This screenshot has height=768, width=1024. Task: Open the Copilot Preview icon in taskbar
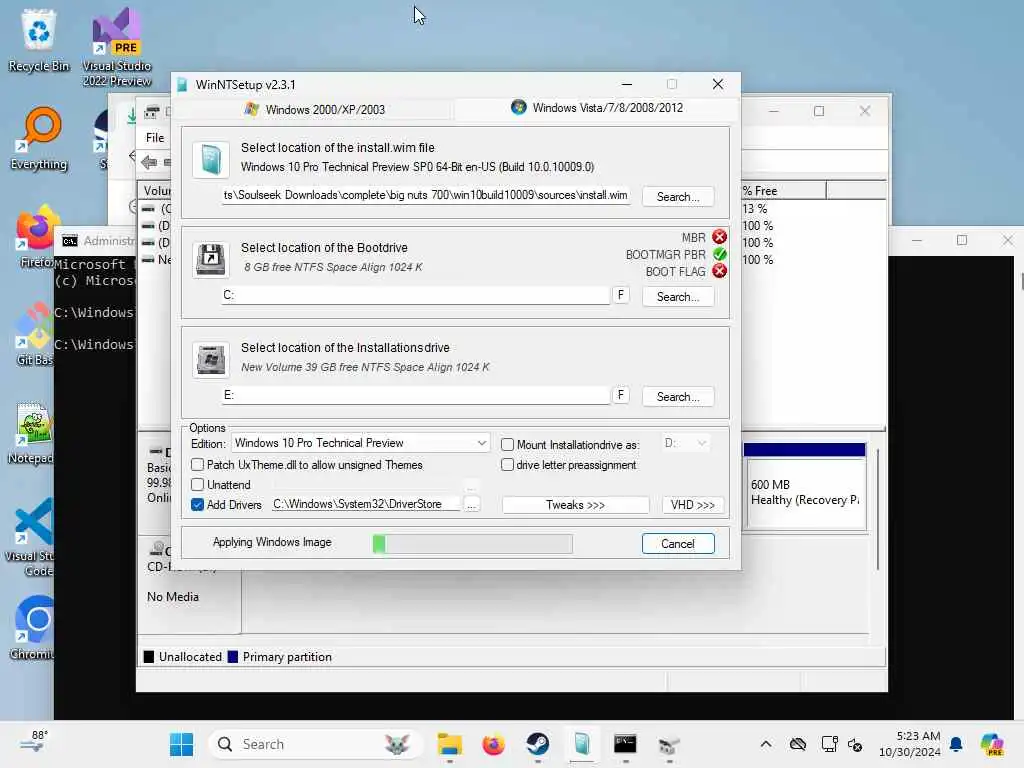click(x=992, y=744)
